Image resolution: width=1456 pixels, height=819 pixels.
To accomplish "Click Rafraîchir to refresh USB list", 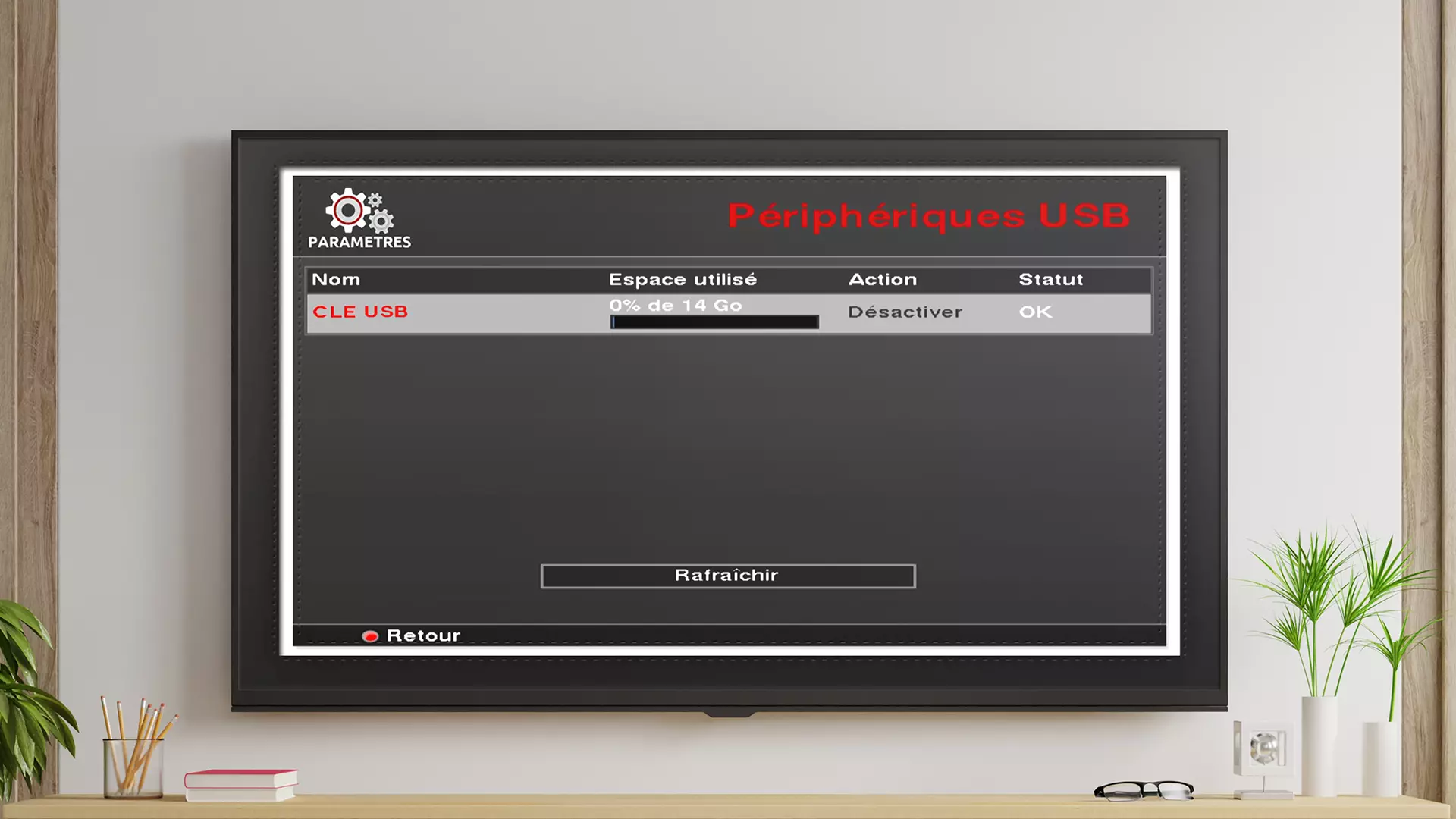I will (x=728, y=575).
